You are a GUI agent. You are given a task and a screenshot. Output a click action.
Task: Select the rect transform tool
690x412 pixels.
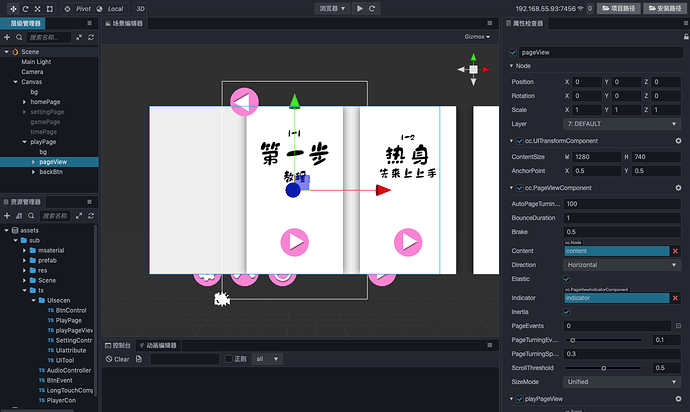tap(50, 9)
